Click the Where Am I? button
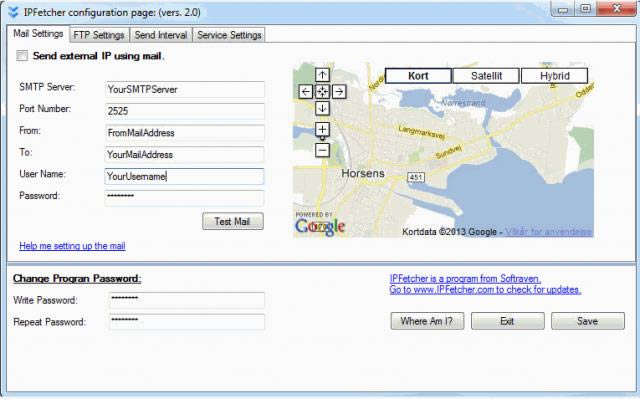This screenshot has width=640, height=399. [x=427, y=321]
